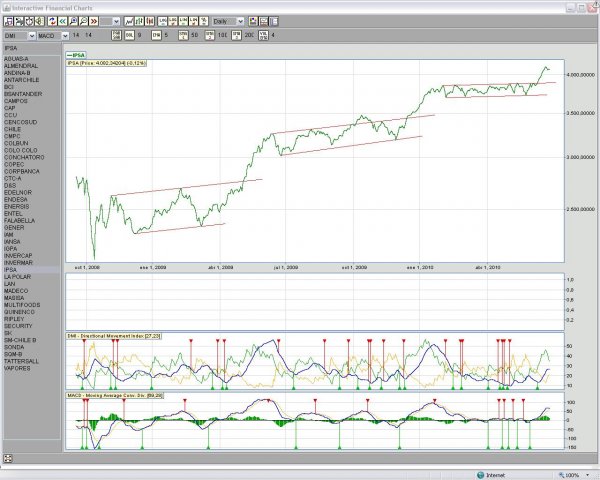Viewport: 600px width, 480px height.
Task: Open the Daily interval dropdown
Action: [x=240, y=21]
